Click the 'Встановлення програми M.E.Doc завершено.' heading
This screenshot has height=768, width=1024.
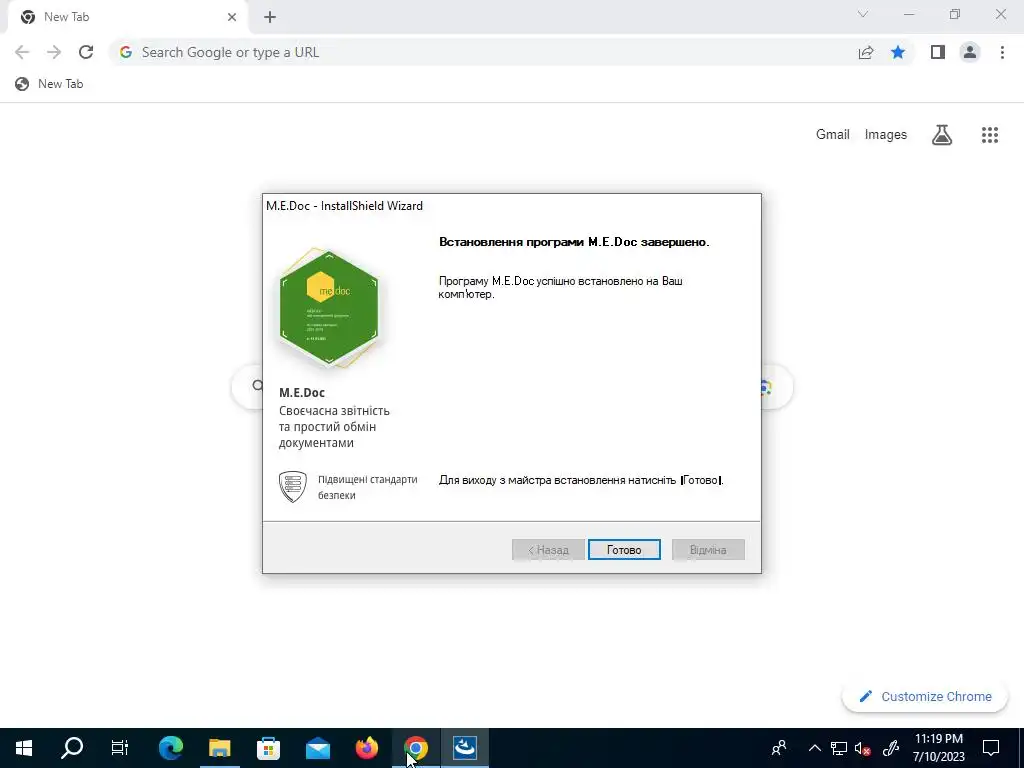click(x=574, y=242)
